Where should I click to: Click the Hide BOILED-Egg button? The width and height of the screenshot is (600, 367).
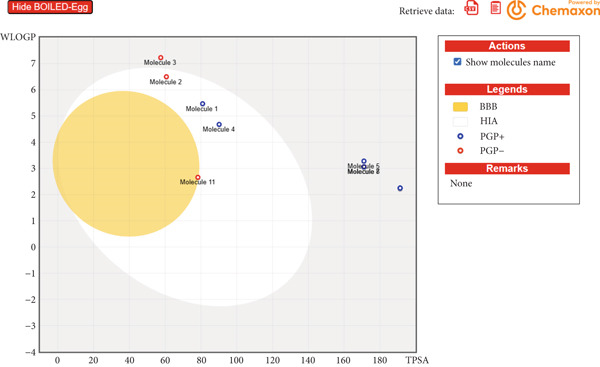(50, 7)
